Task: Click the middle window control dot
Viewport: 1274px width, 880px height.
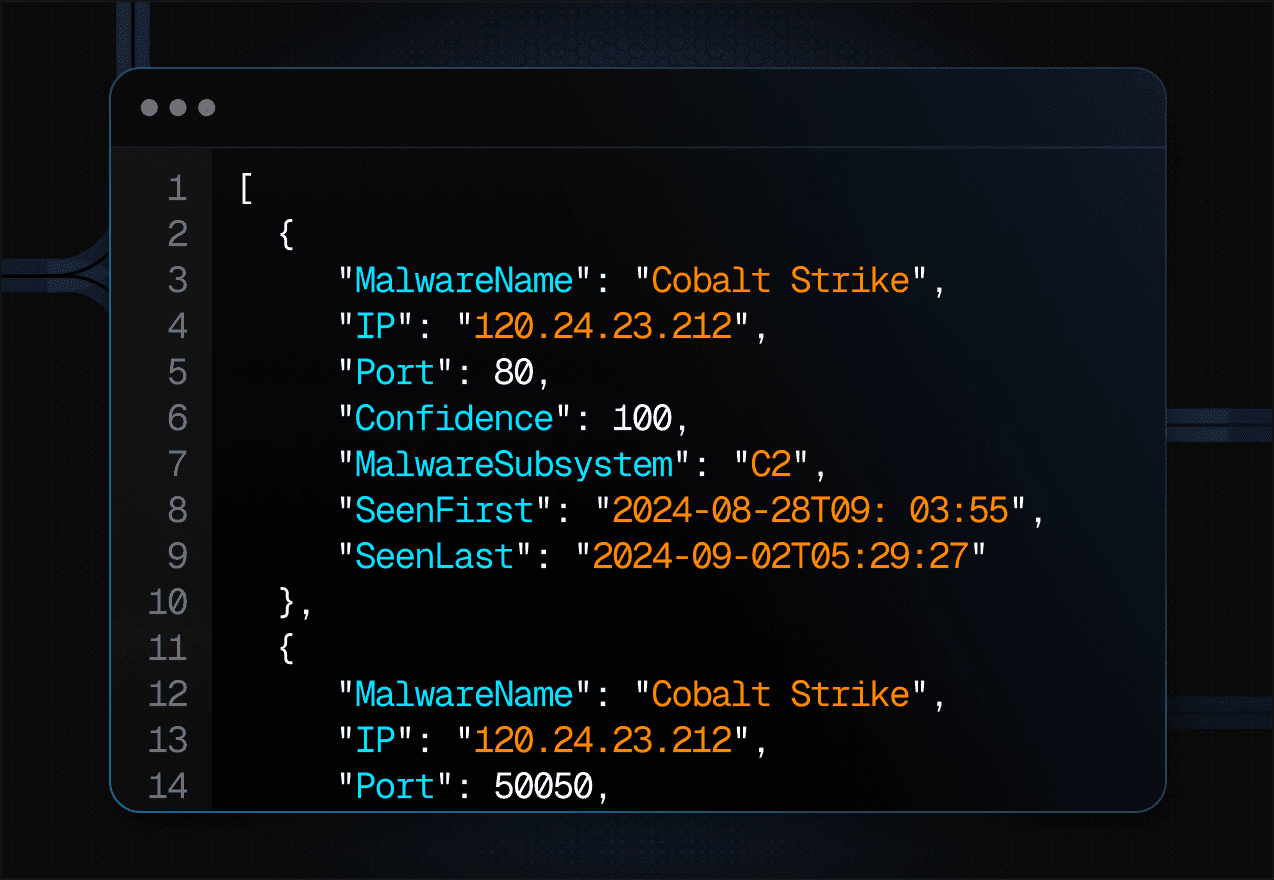Action: tap(178, 108)
